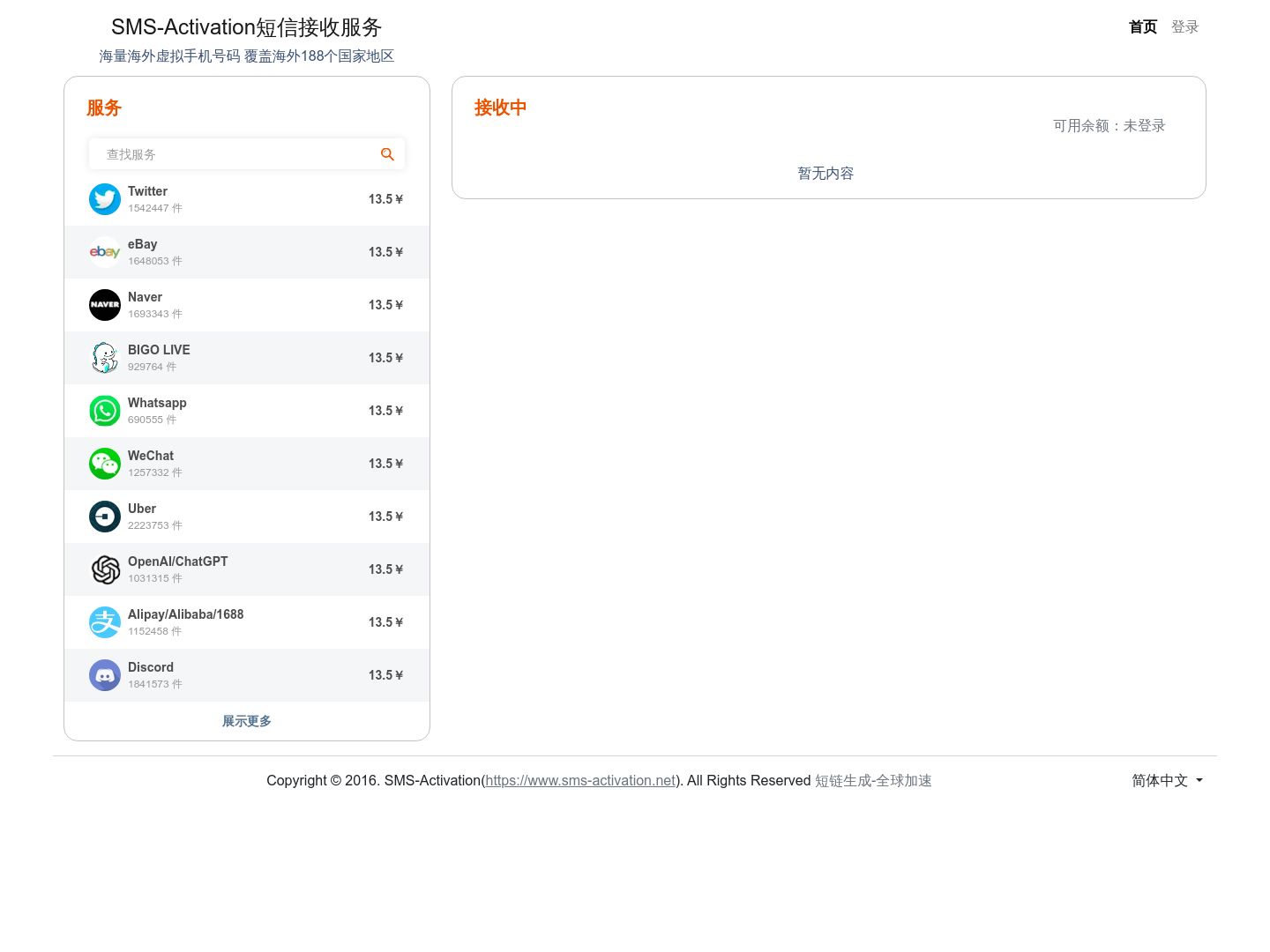Screen dimensions: 1270x952
Task: Go to 首页 in the top navigation
Action: (1143, 26)
